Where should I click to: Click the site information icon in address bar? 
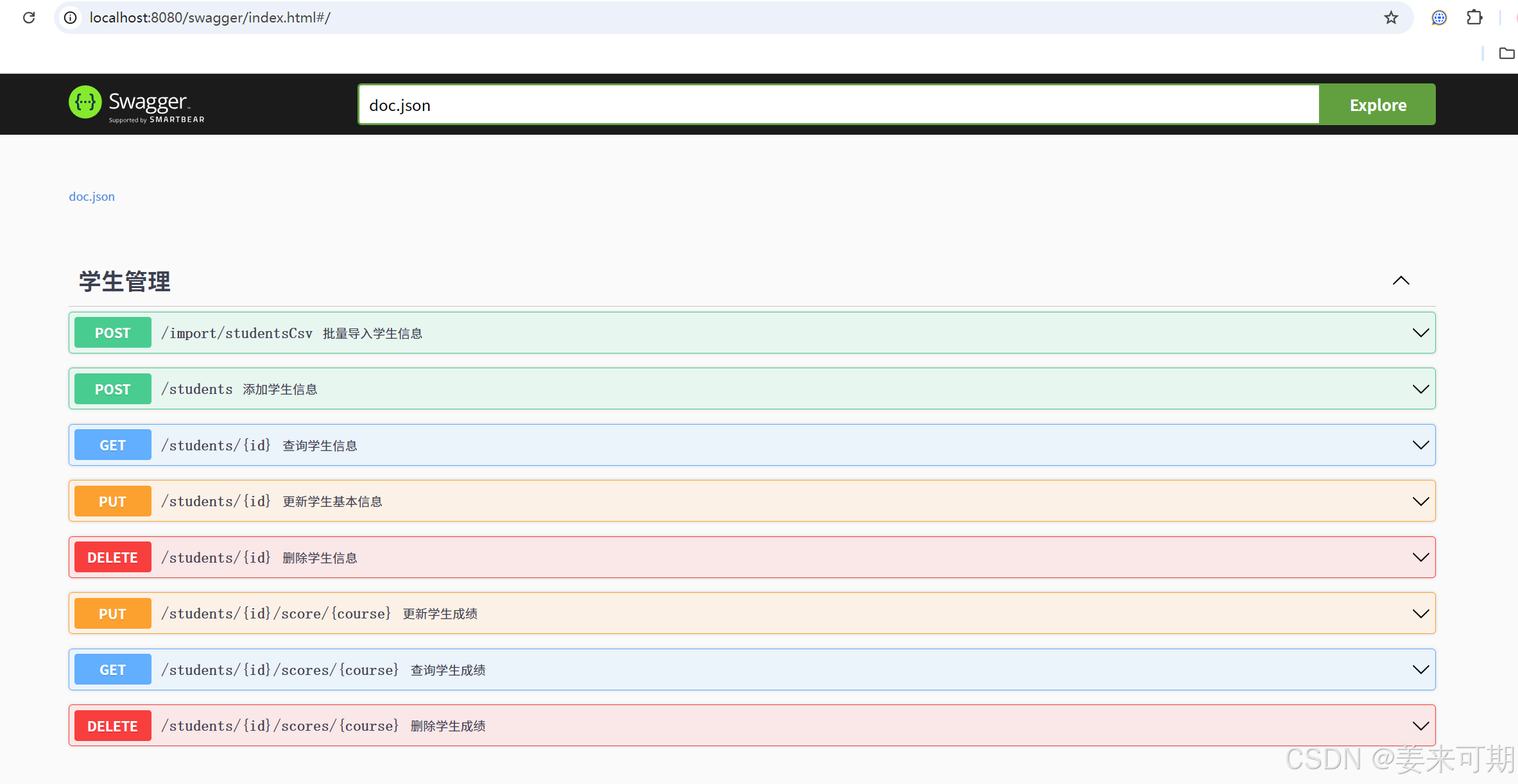71,17
